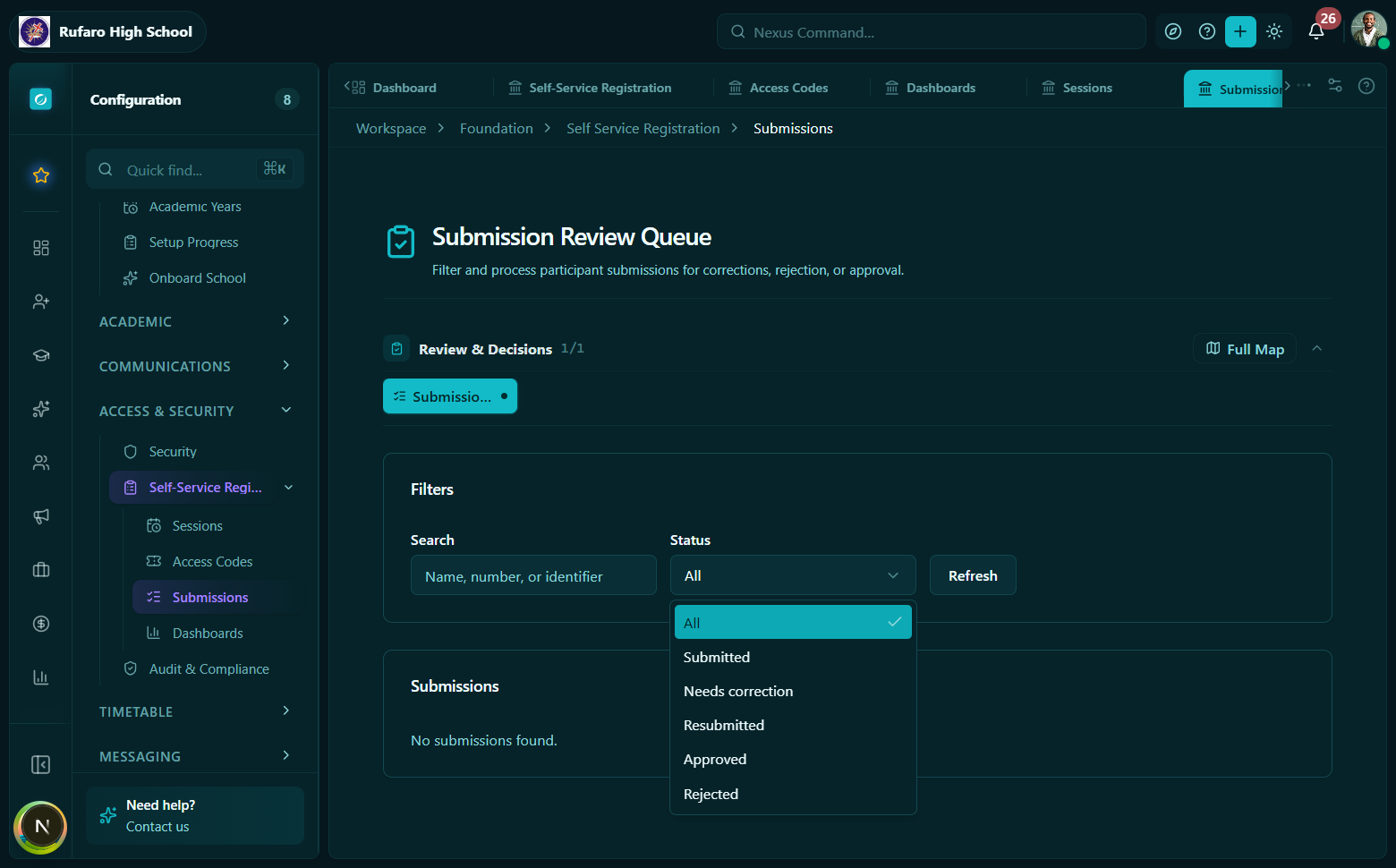
Task: Switch to Access Codes tab
Action: pyautogui.click(x=779, y=88)
